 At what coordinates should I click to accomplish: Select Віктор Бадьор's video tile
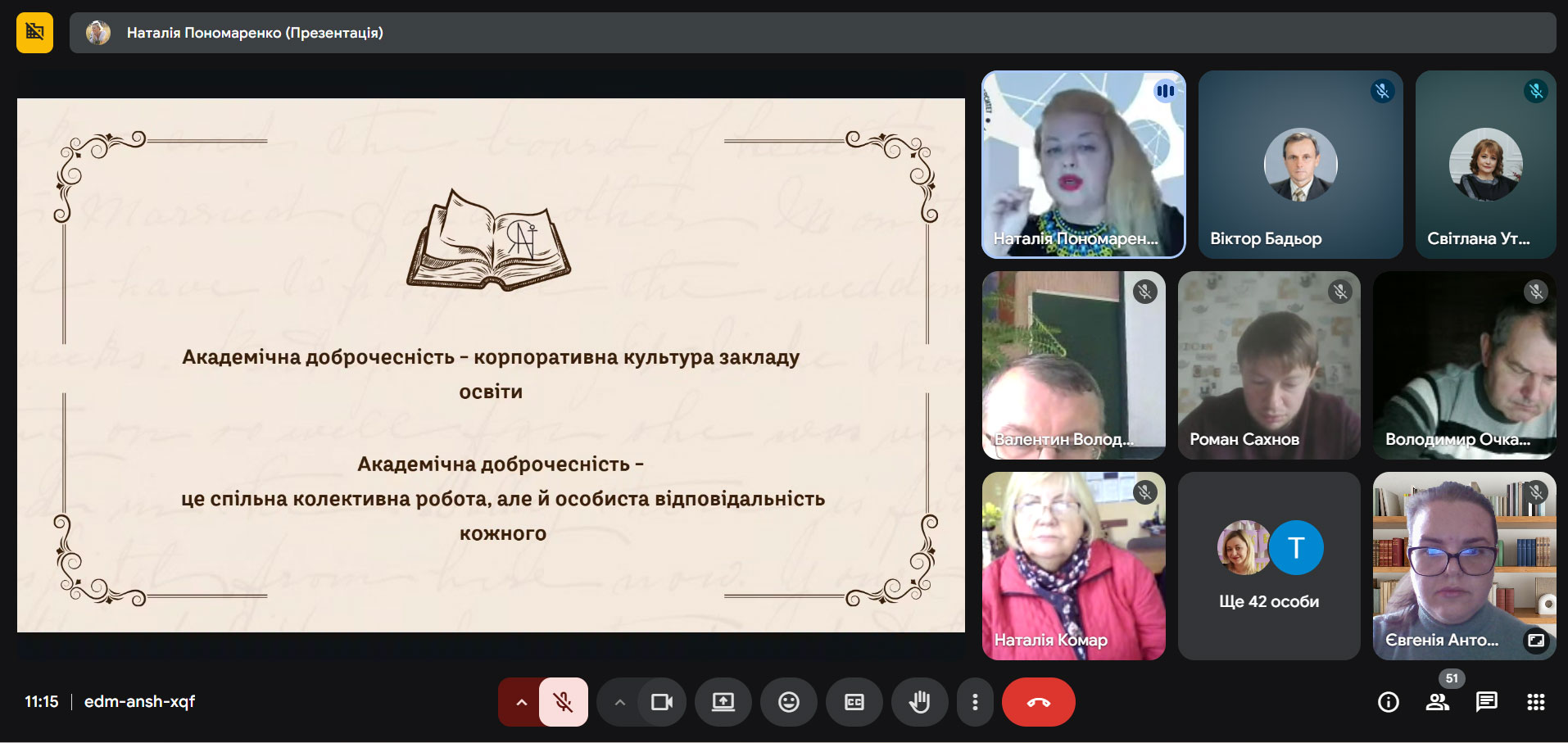pyautogui.click(x=1300, y=164)
